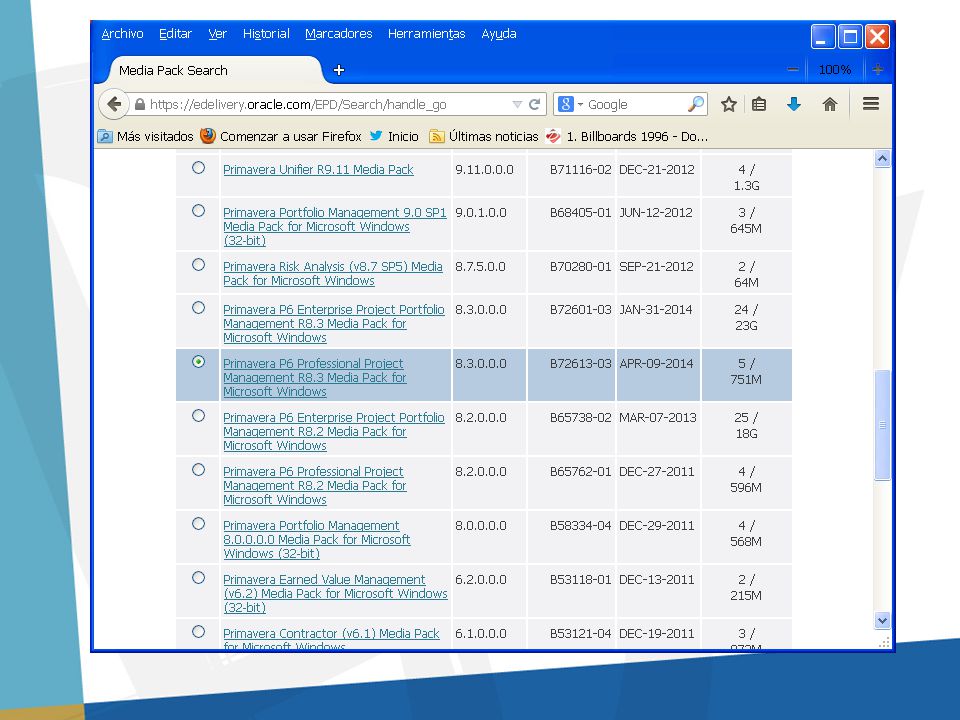Open the Historial menu
960x720 pixels.
click(x=266, y=34)
